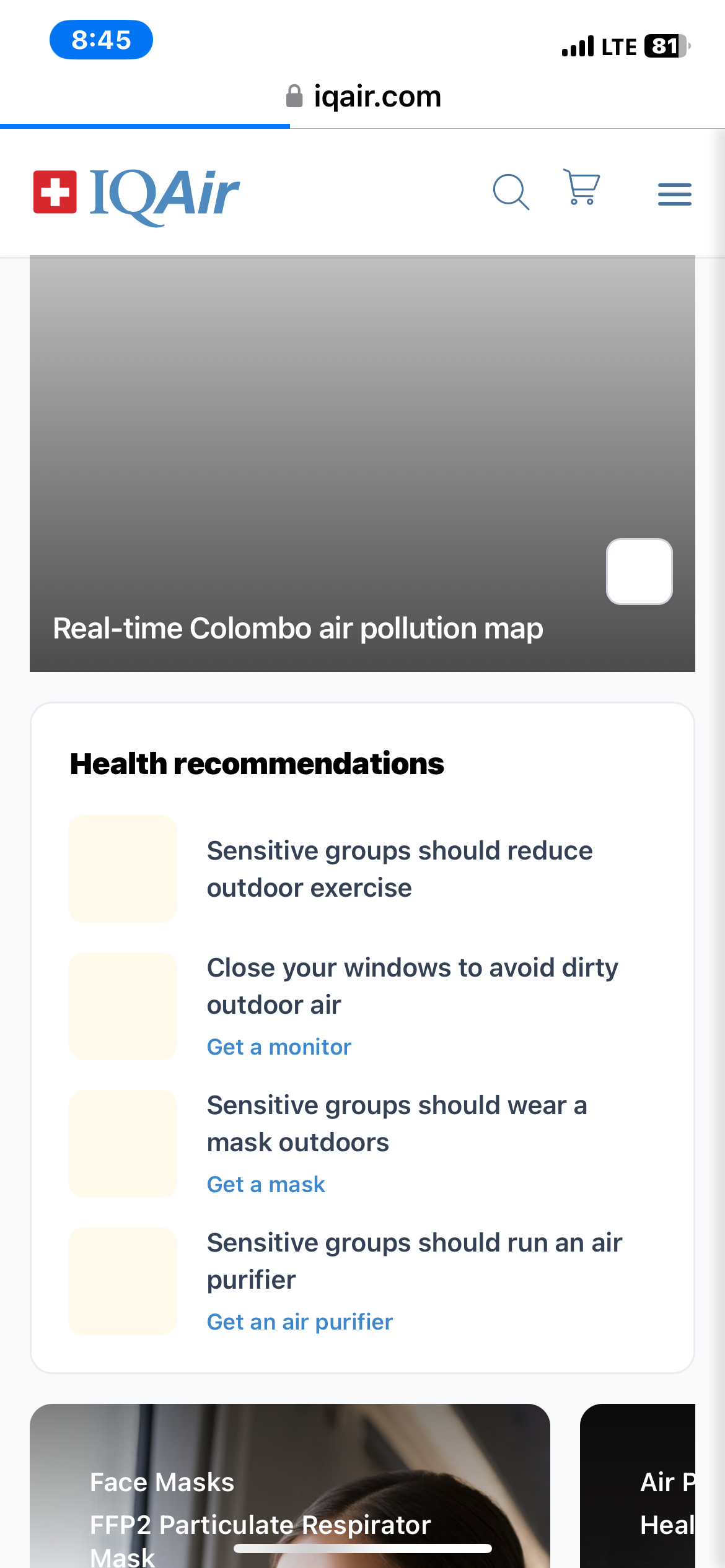
Task: Open the shopping cart
Action: pos(581,187)
